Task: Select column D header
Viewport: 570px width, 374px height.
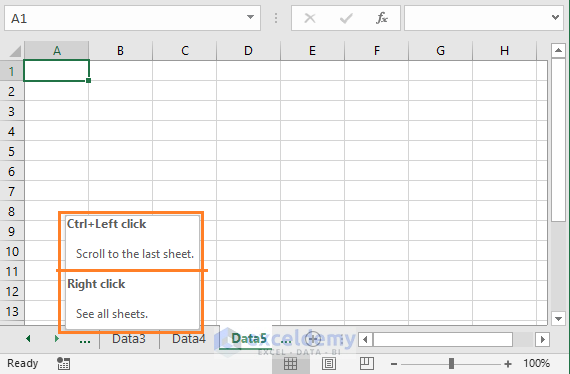Action: [248, 51]
